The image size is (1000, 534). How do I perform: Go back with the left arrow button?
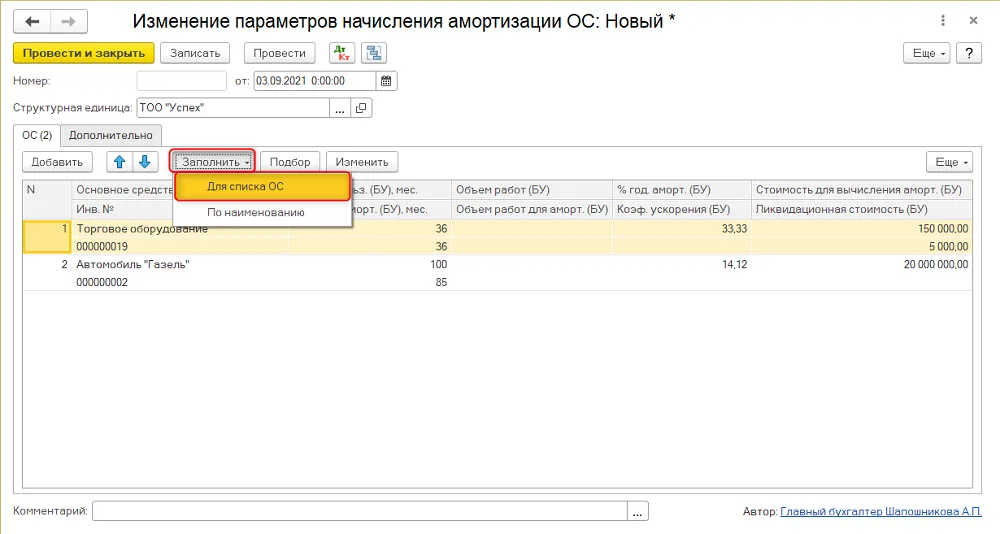32,22
